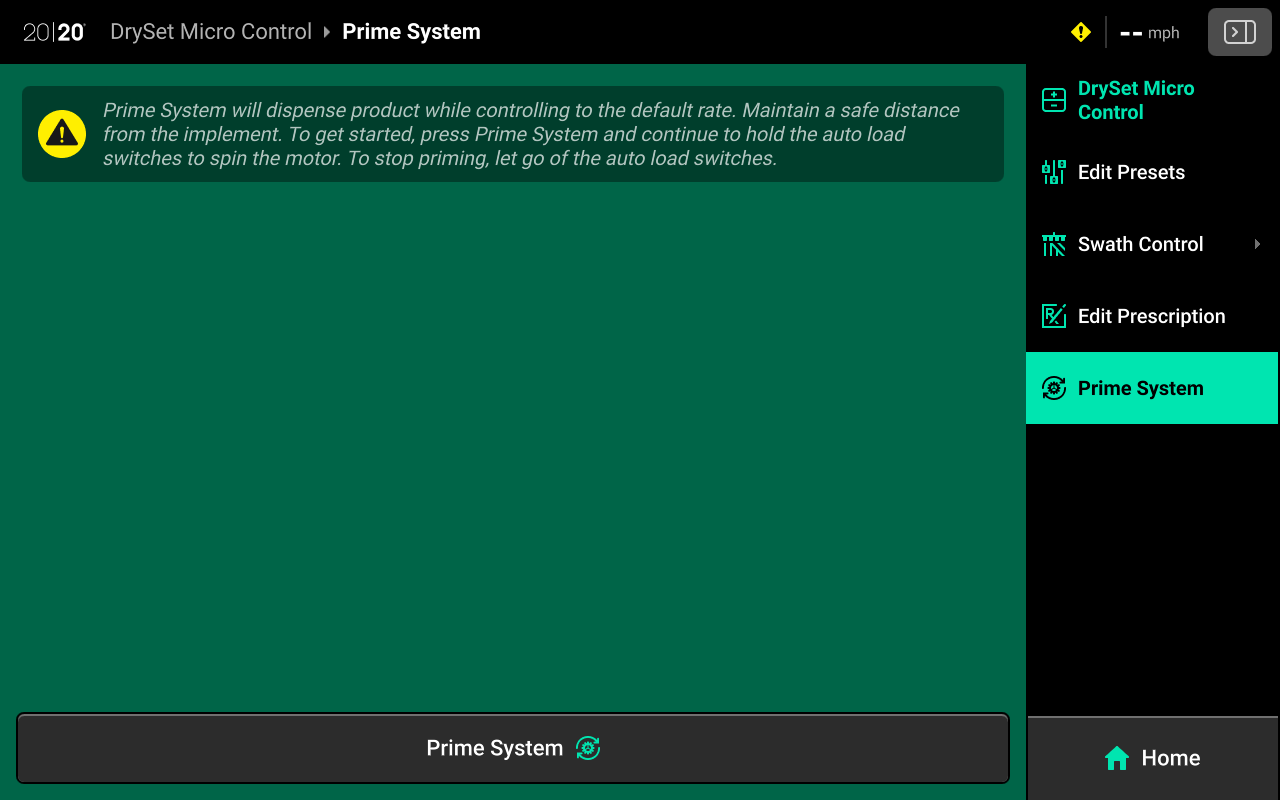The height and width of the screenshot is (800, 1280).
Task: Click the DrySet Micro Control sidebar header icon
Action: coord(1054,100)
